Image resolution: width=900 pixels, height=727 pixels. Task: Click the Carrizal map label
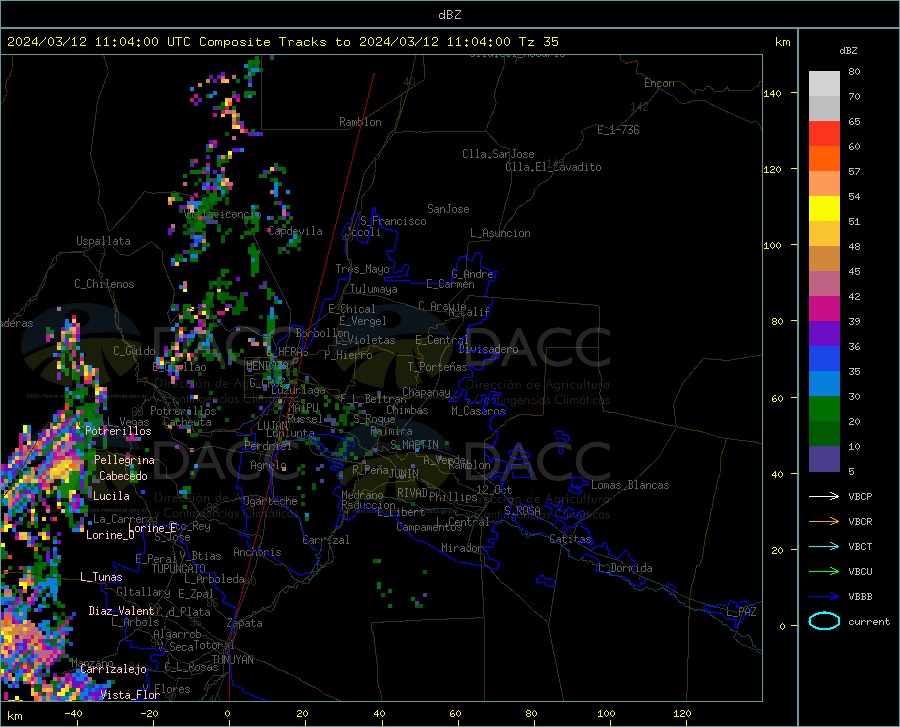click(x=326, y=540)
